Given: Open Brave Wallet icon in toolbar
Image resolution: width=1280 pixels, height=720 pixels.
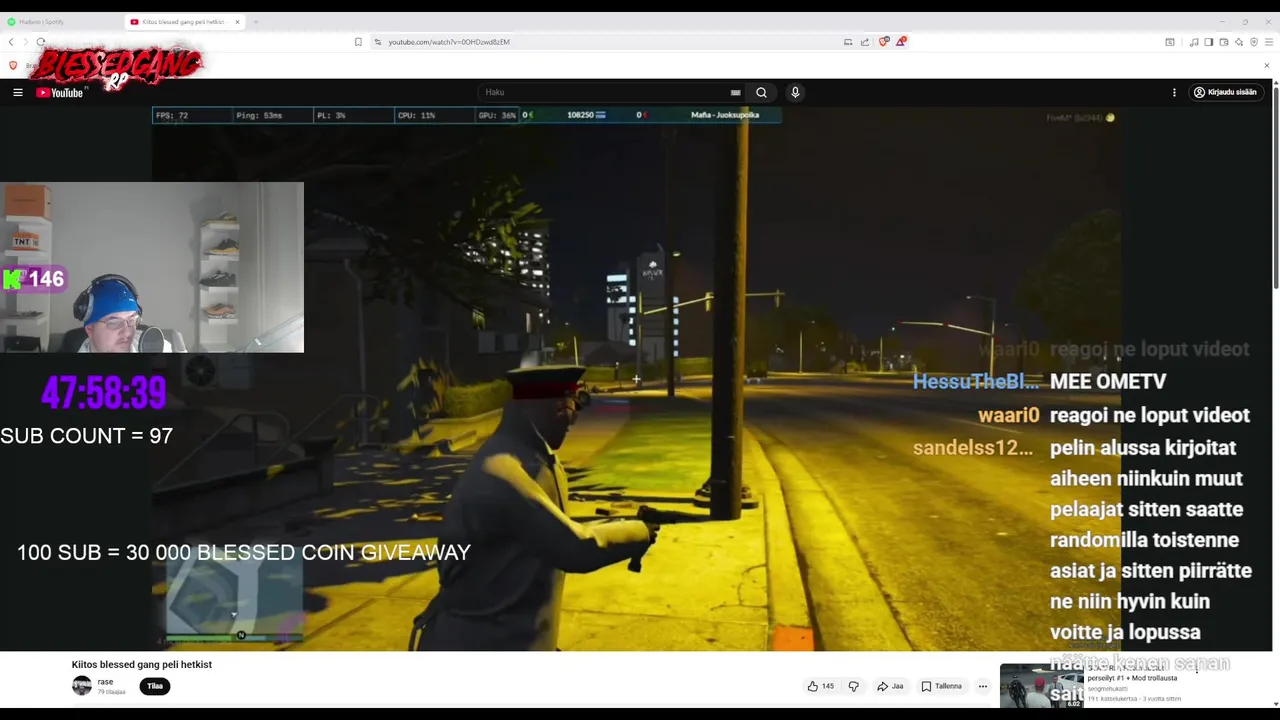Looking at the screenshot, I should click(x=1223, y=42).
